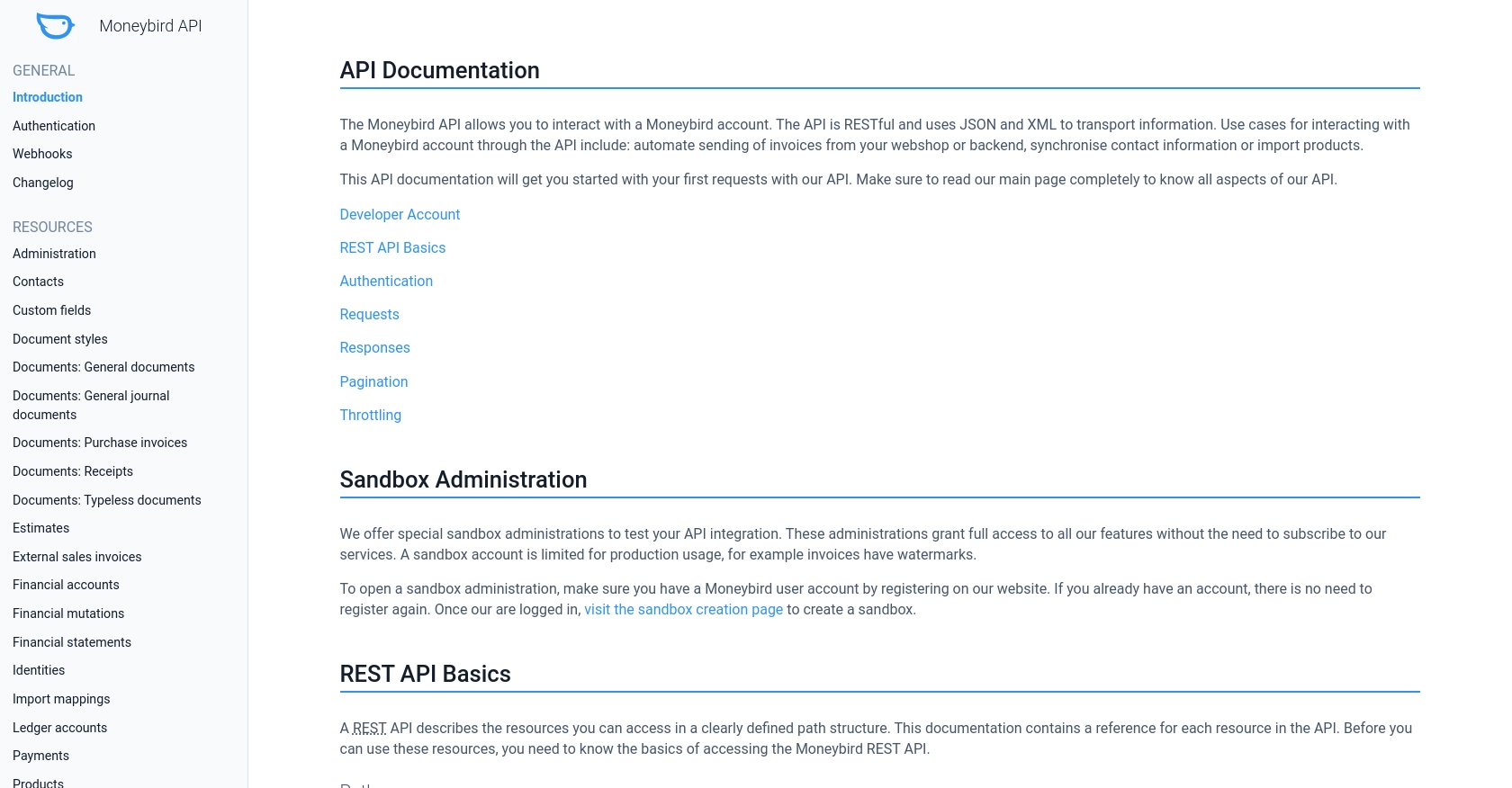Click the Moneybird bird logo icon
1512x788 pixels.
[x=55, y=26]
